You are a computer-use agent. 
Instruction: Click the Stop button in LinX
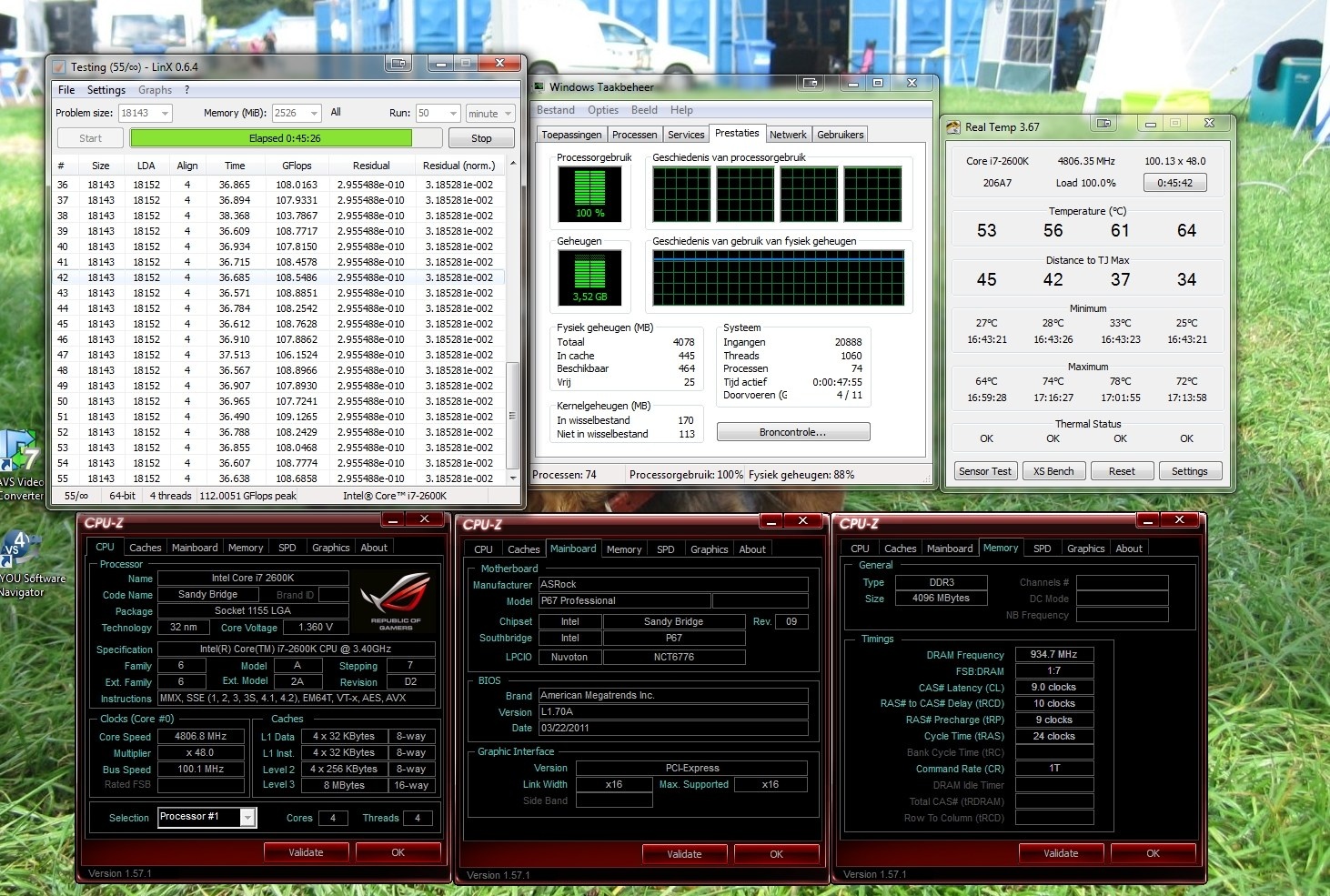(481, 138)
